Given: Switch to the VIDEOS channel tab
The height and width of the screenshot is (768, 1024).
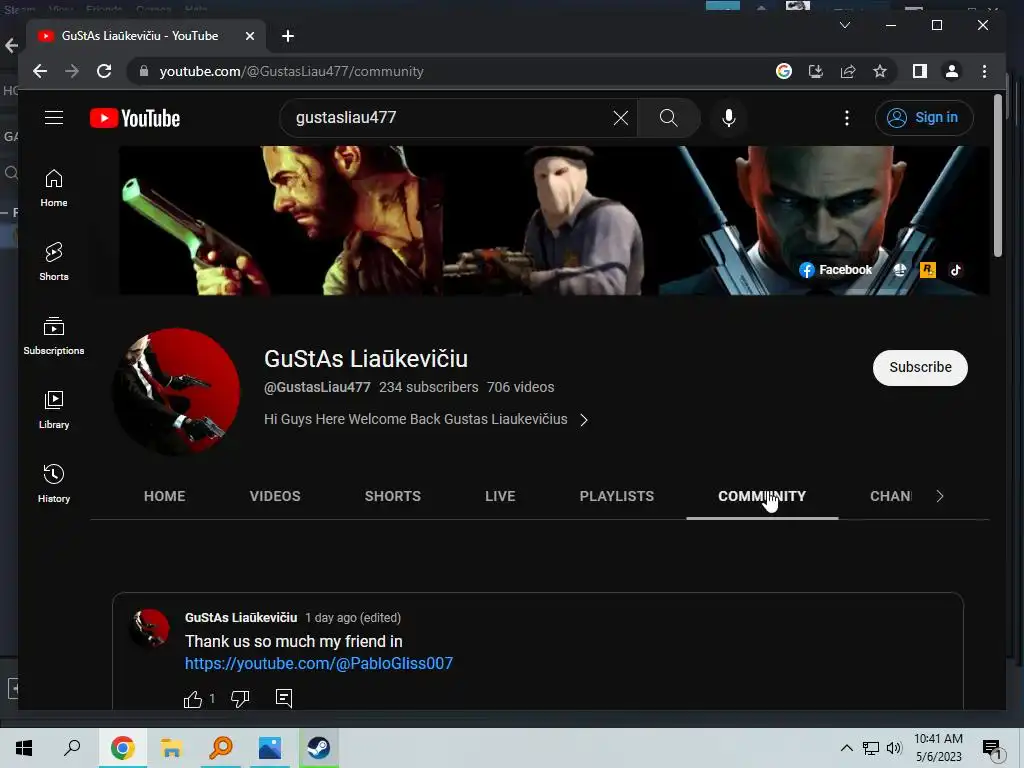Looking at the screenshot, I should tap(275, 496).
